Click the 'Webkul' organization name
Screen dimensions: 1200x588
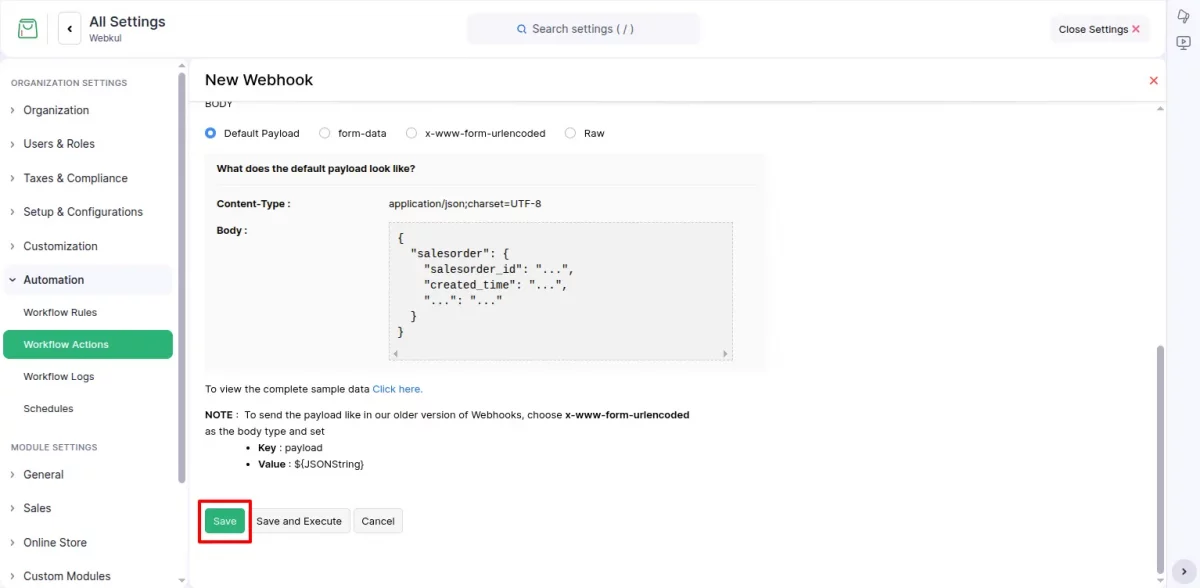click(x=105, y=38)
